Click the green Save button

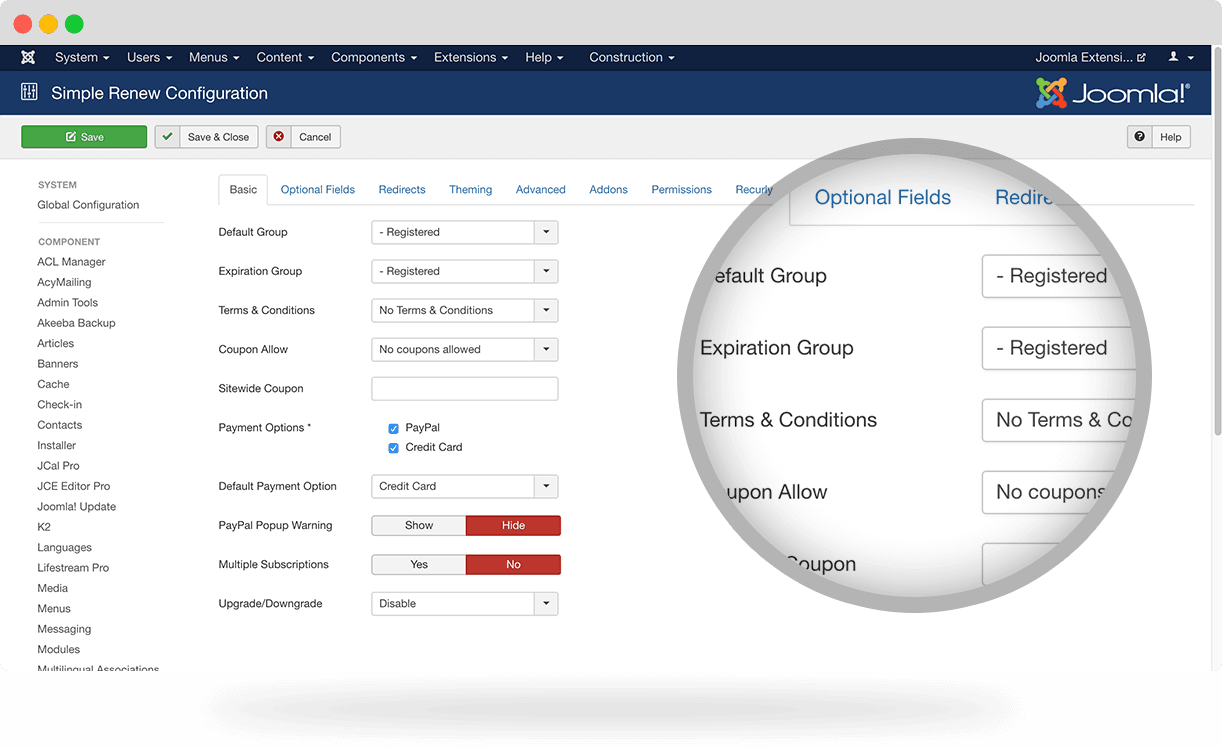click(x=84, y=137)
